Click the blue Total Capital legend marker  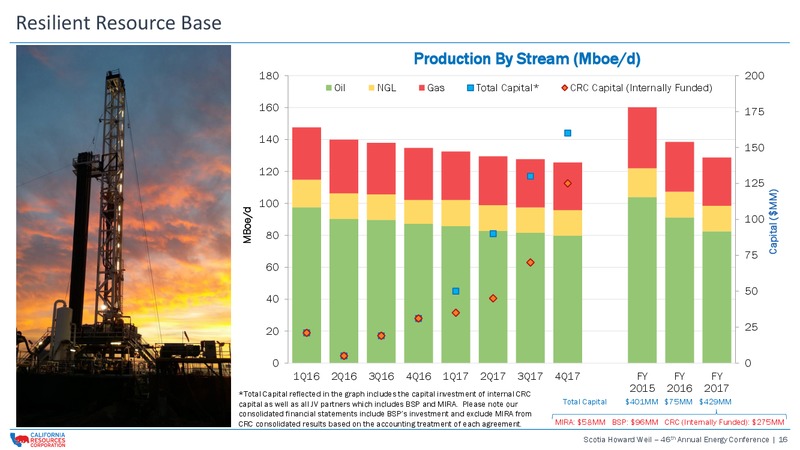pyautogui.click(x=470, y=88)
